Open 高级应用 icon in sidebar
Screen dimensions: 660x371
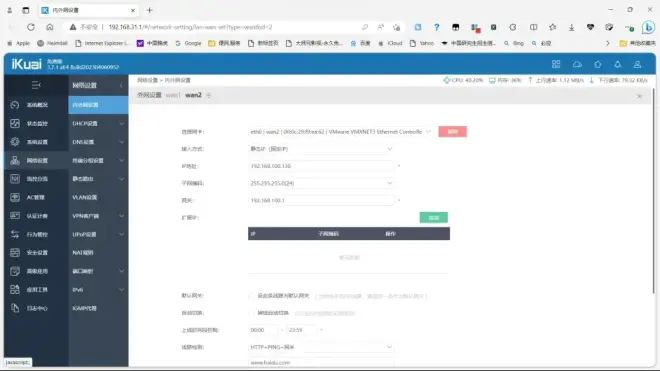pos(15,271)
